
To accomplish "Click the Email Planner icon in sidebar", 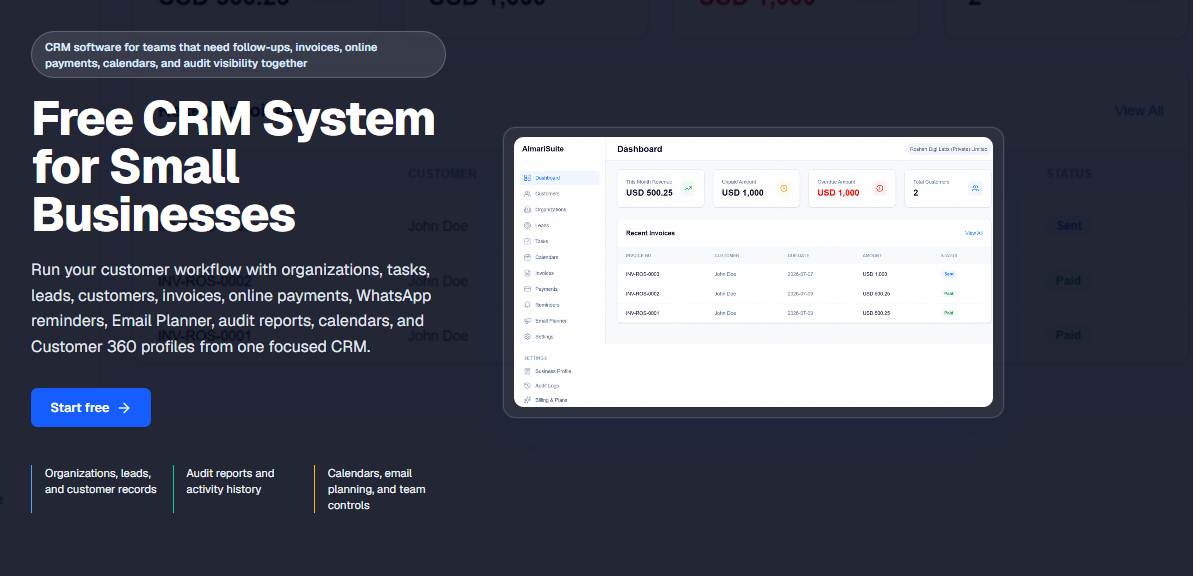I will 527,321.
